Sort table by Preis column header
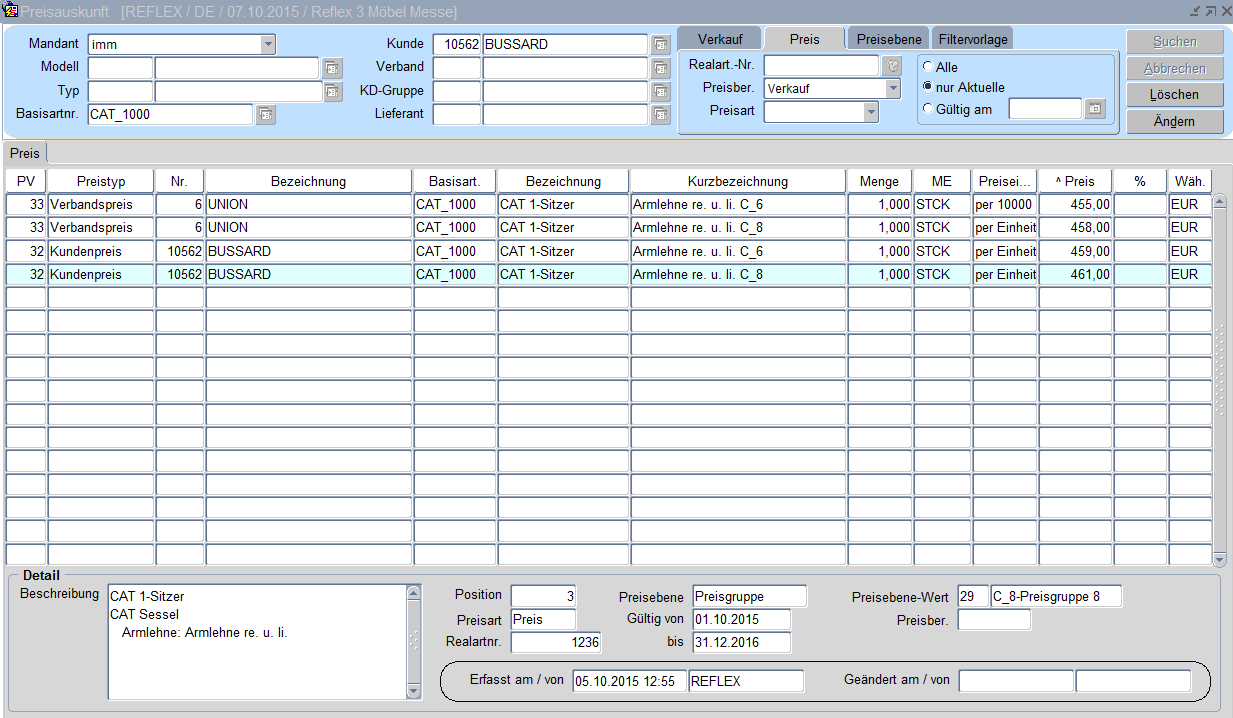Image resolution: width=1233 pixels, height=718 pixels. [x=1075, y=181]
